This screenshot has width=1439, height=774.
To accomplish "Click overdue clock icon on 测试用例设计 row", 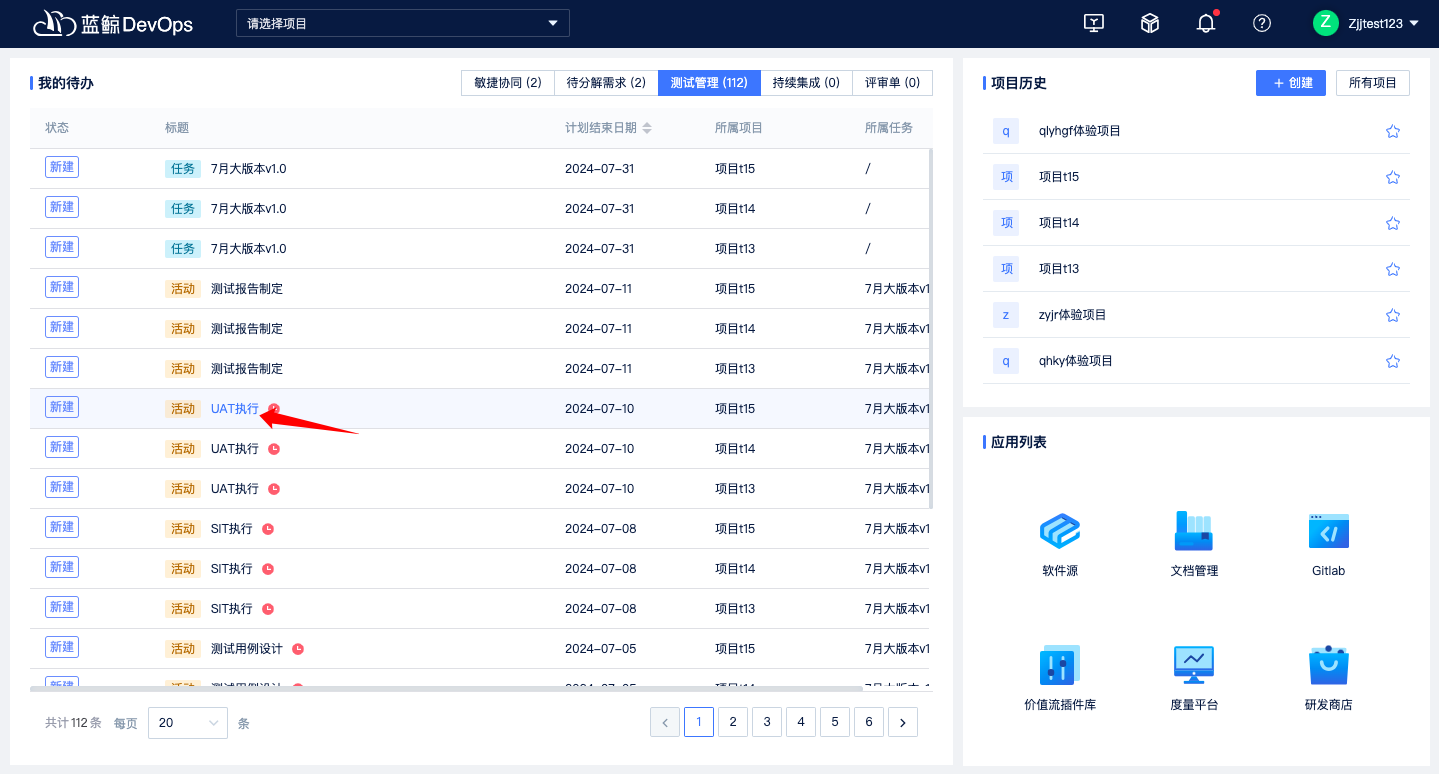I will click(298, 649).
